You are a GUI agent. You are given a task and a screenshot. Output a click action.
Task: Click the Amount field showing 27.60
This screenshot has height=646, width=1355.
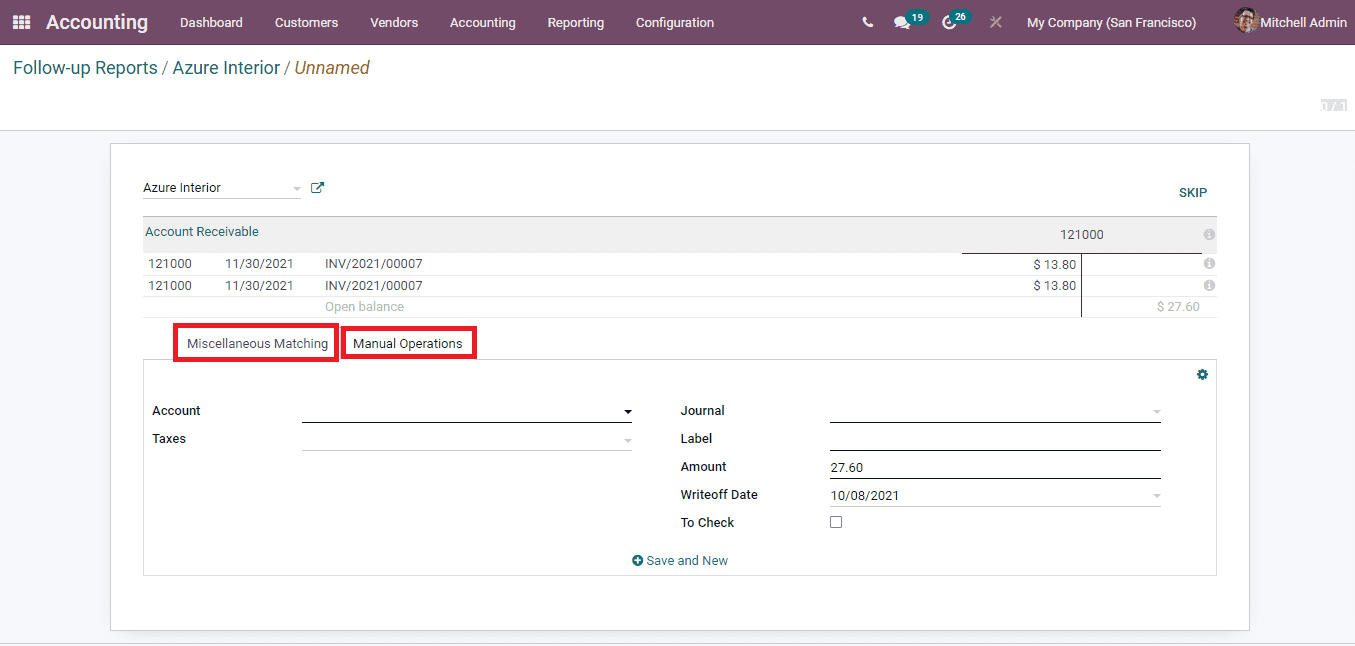[995, 466]
